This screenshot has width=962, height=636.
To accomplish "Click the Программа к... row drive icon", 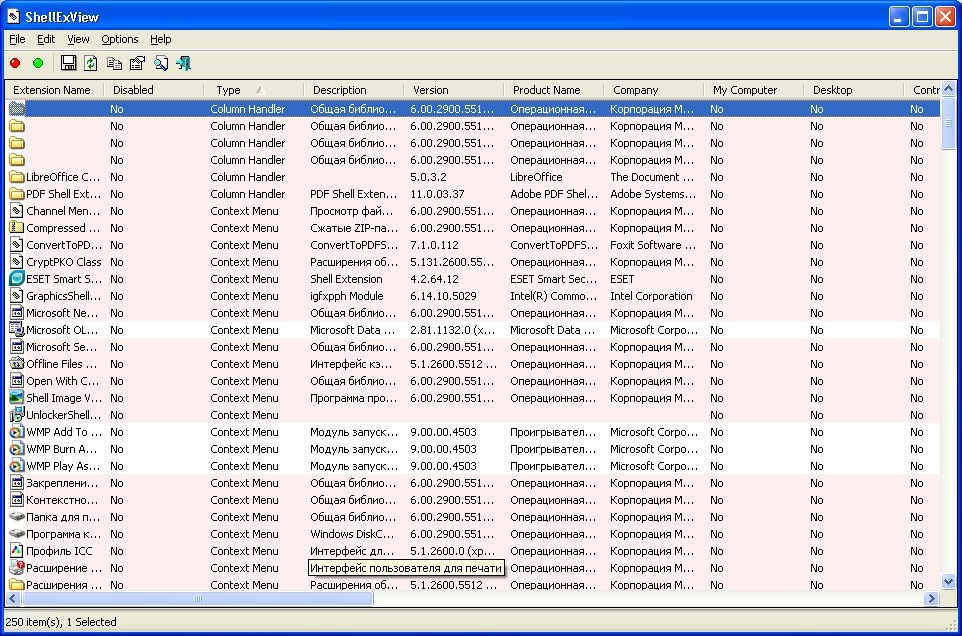I will point(17,534).
